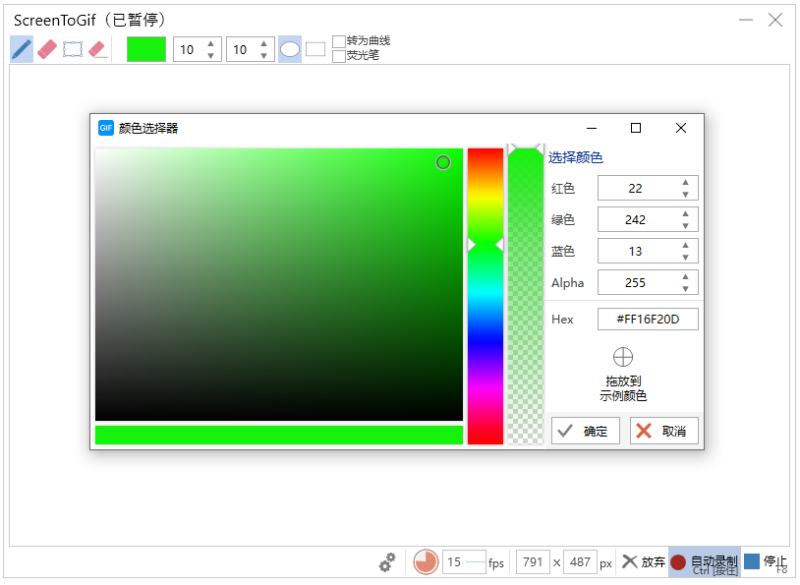The image size is (800, 585).
Task: Select the pen drawing tool
Action: click(x=21, y=49)
